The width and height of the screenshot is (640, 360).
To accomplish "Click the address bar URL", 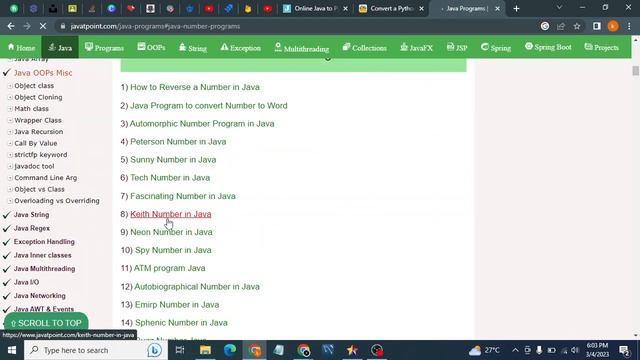I will click(155, 26).
